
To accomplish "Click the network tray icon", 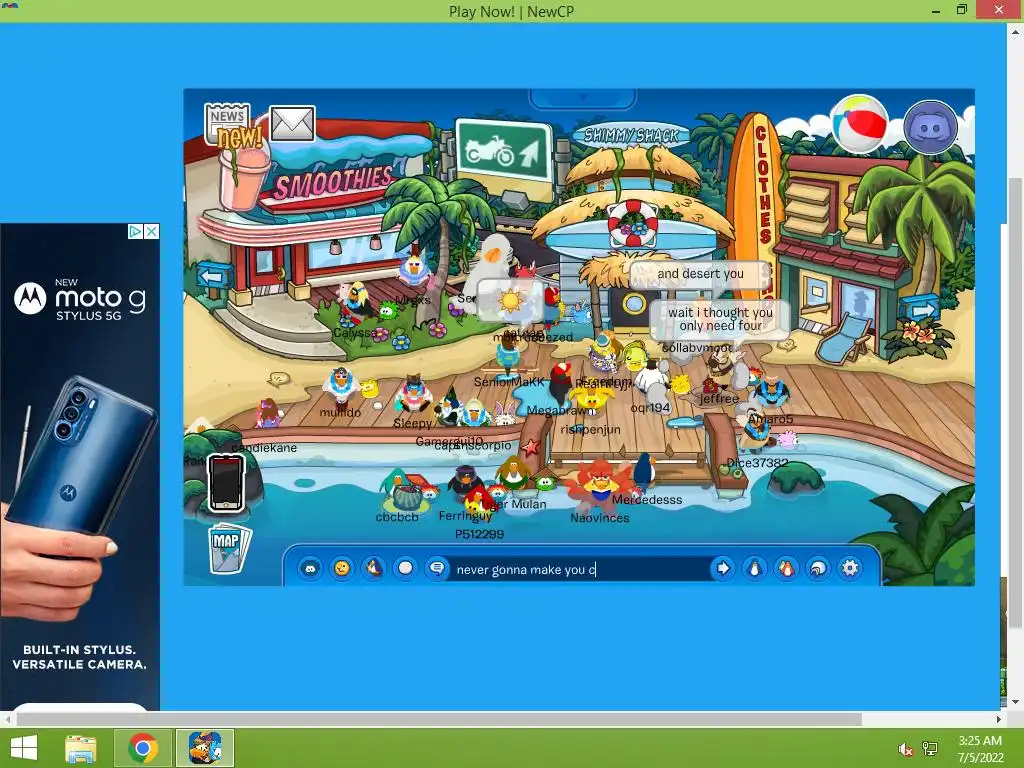I will 930,749.
